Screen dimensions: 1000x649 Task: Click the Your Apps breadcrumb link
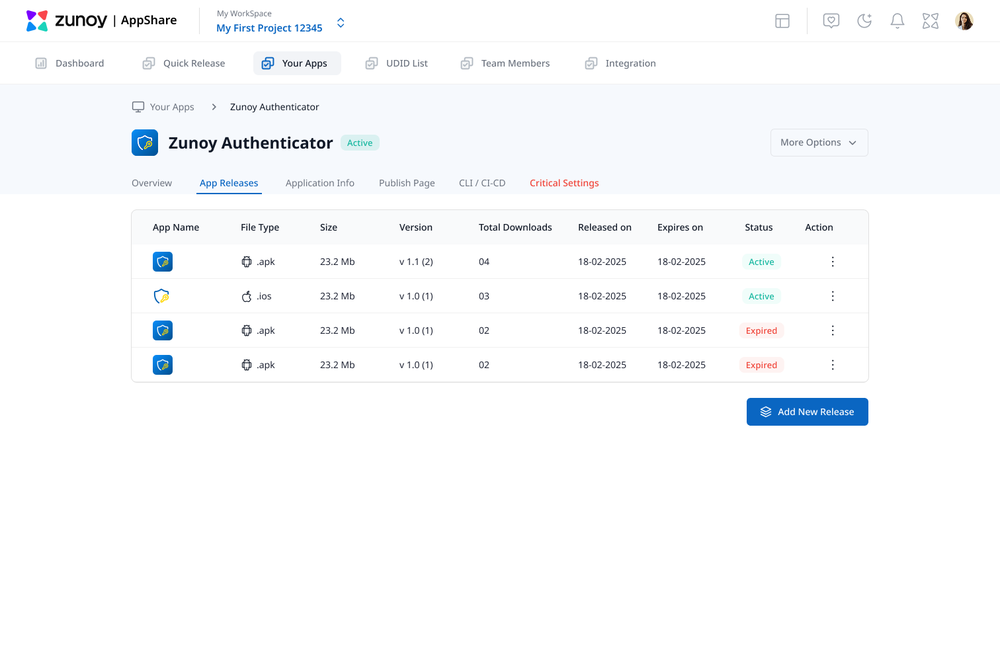click(x=163, y=106)
